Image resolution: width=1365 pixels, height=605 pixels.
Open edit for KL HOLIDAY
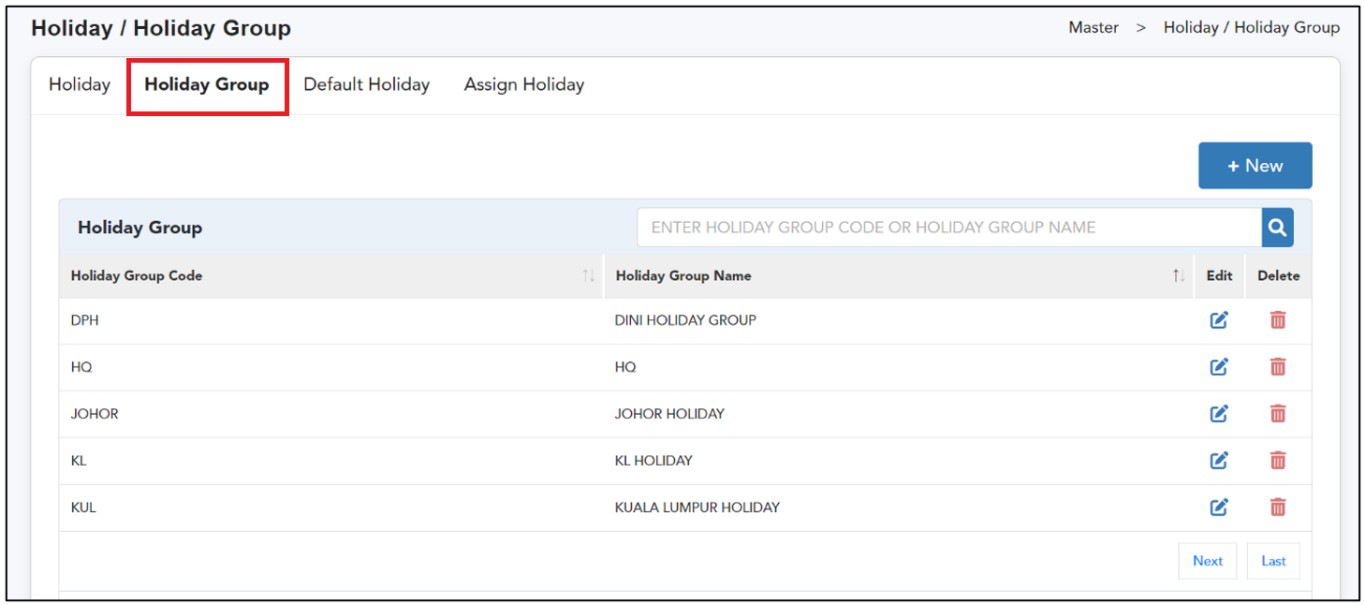click(1218, 460)
